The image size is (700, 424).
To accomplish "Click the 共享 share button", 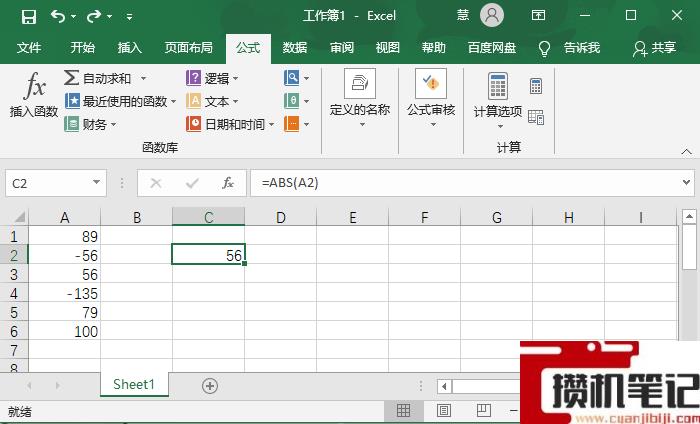I will [654, 48].
